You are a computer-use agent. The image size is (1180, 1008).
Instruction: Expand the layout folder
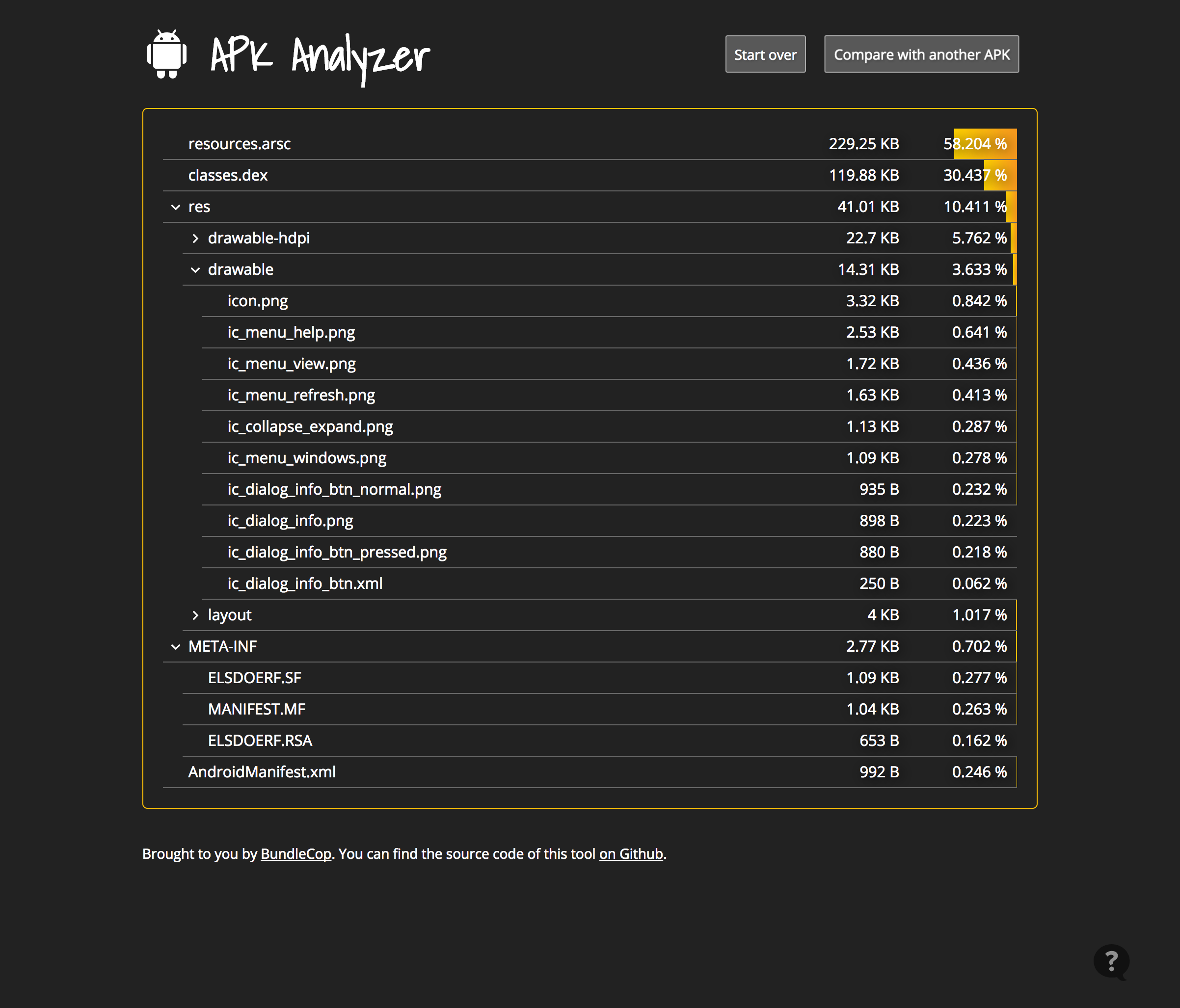196,615
